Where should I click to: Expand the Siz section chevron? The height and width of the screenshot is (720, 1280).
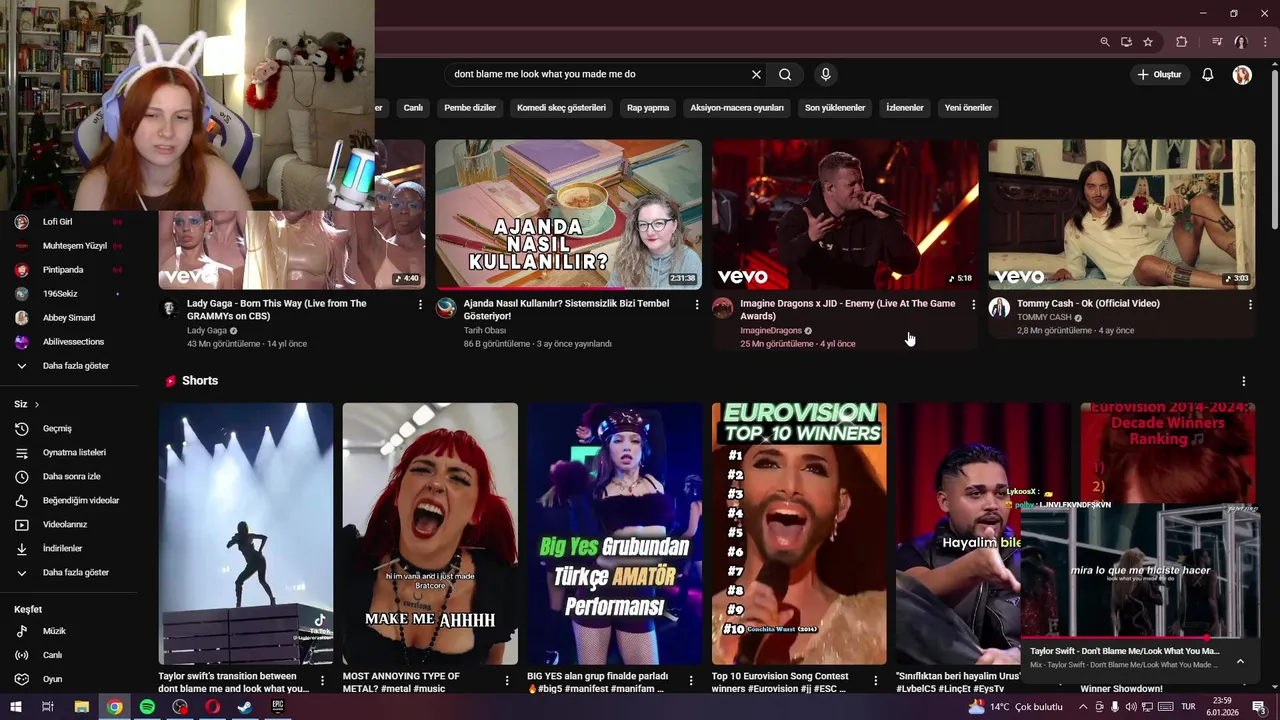pyautogui.click(x=37, y=404)
